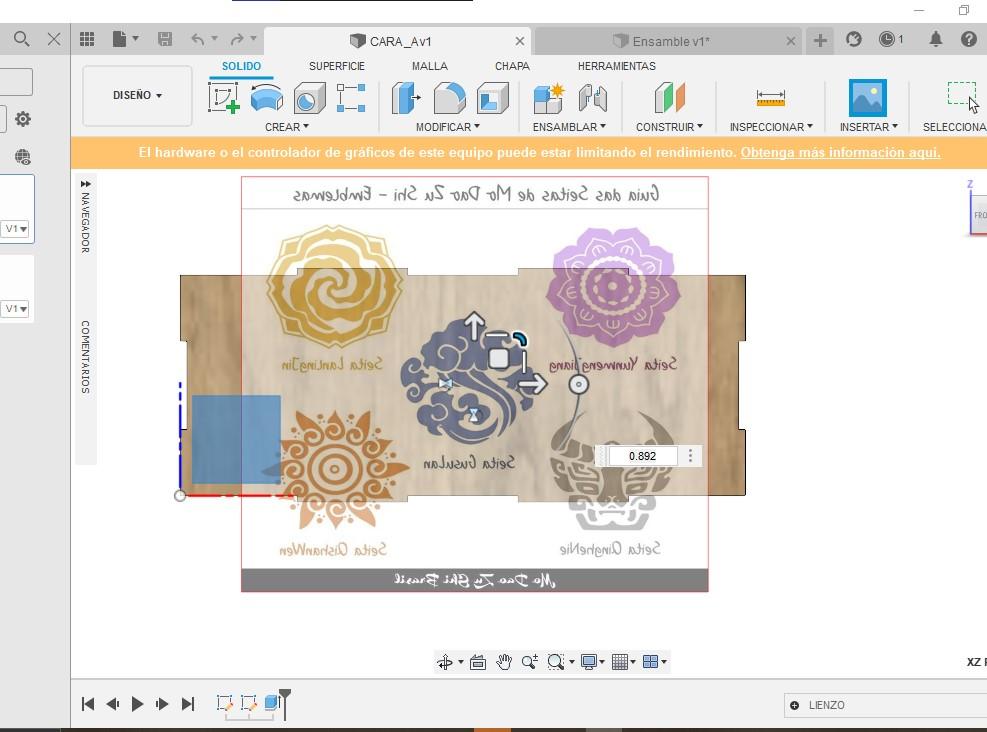Open the MODIFICAR dropdown menu
Screen dimensions: 987x732
(x=448, y=127)
